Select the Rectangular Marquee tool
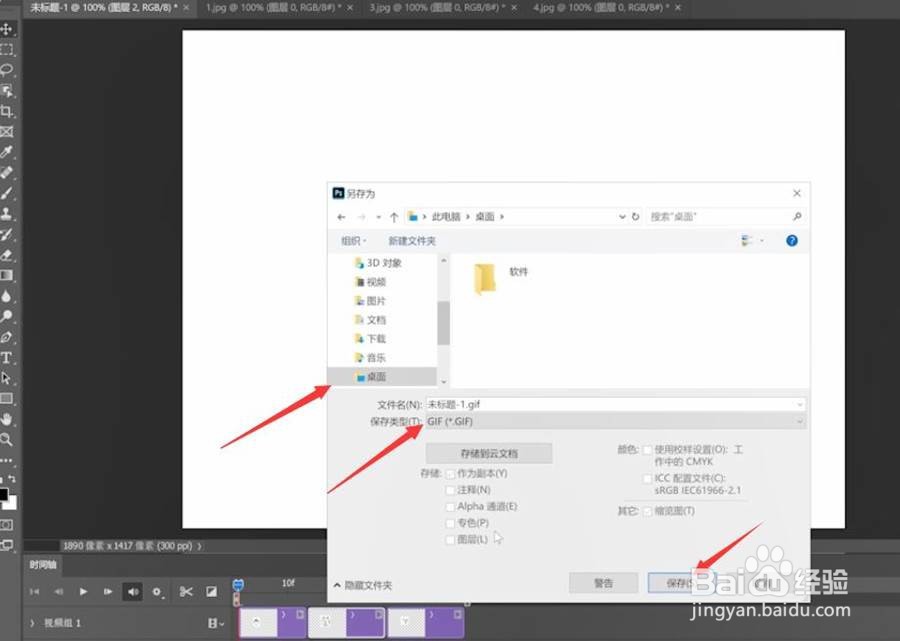Image resolution: width=900 pixels, height=641 pixels. 7,49
